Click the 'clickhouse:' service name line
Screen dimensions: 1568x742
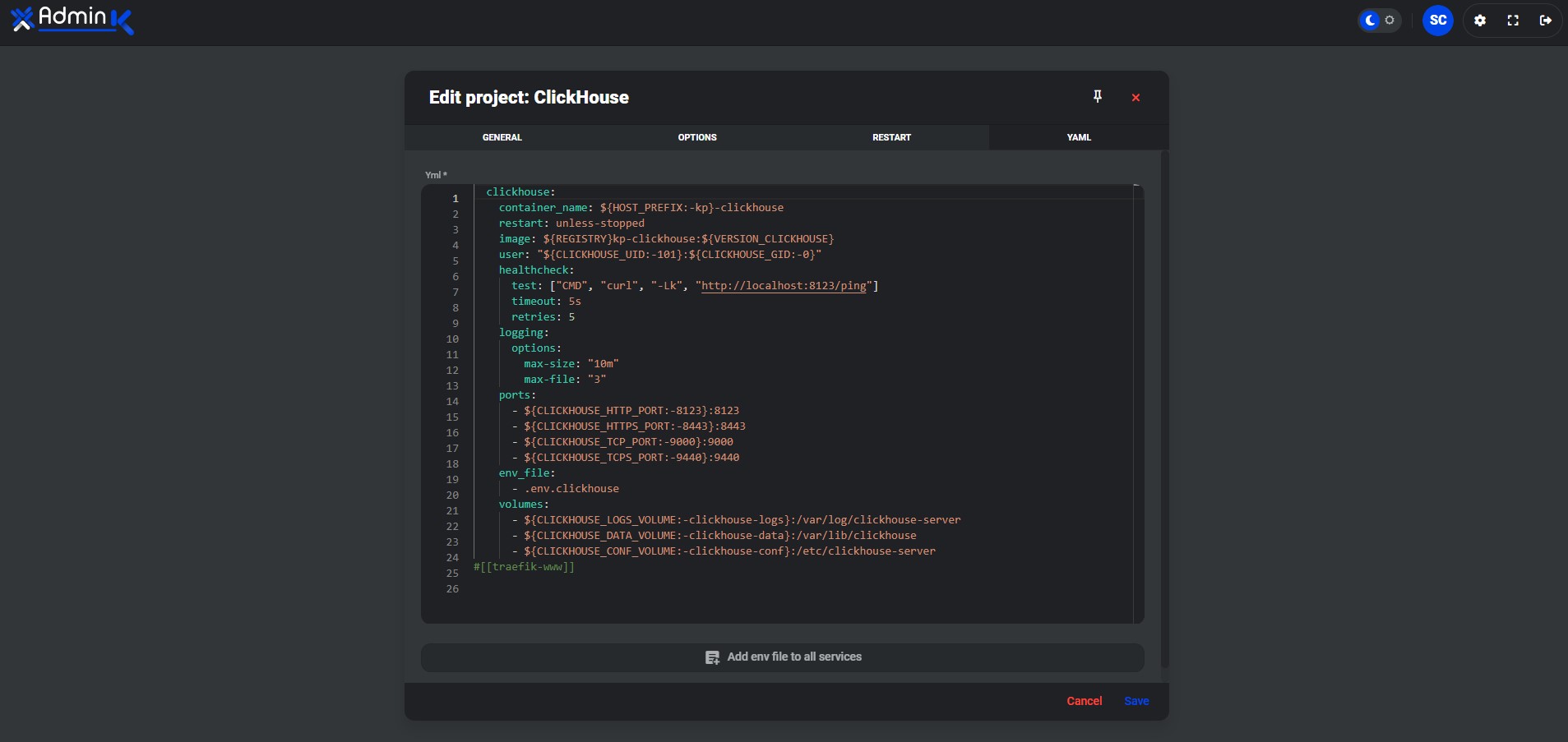520,192
